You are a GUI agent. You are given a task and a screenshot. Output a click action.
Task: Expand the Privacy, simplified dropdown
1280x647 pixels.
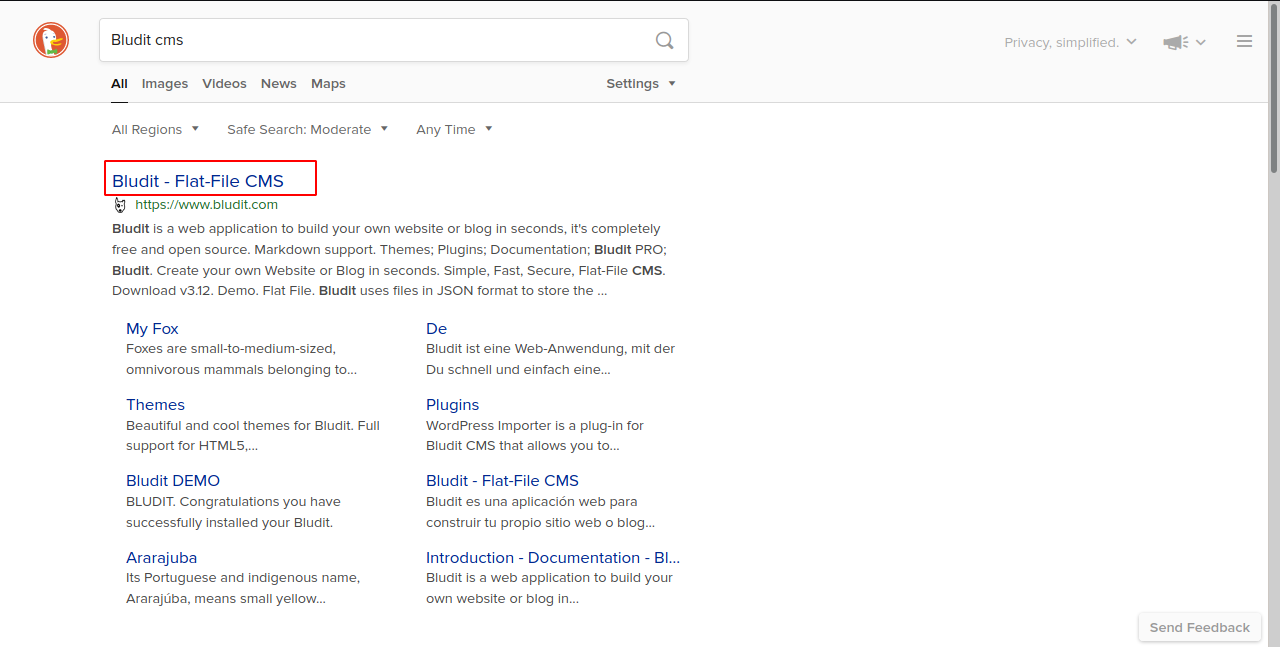[x=1071, y=42]
